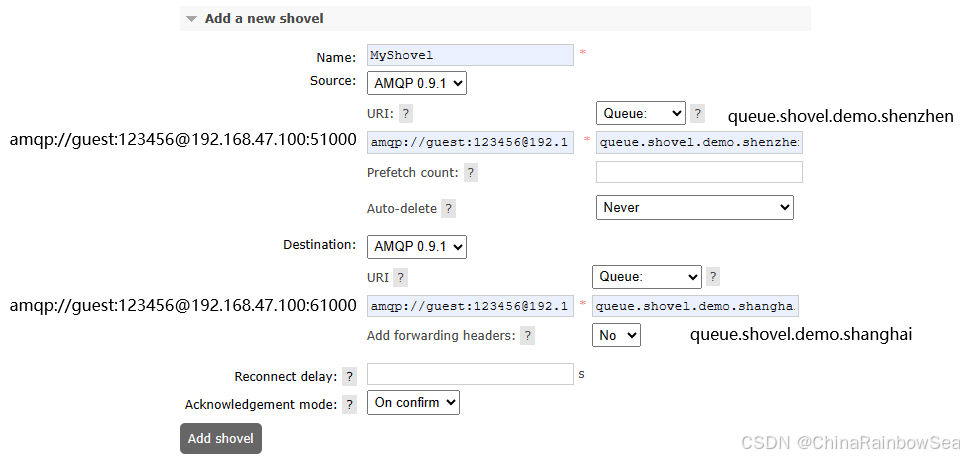Screen dimensions: 964x460
Task: Show help for Auto-delete option
Action: (449, 209)
